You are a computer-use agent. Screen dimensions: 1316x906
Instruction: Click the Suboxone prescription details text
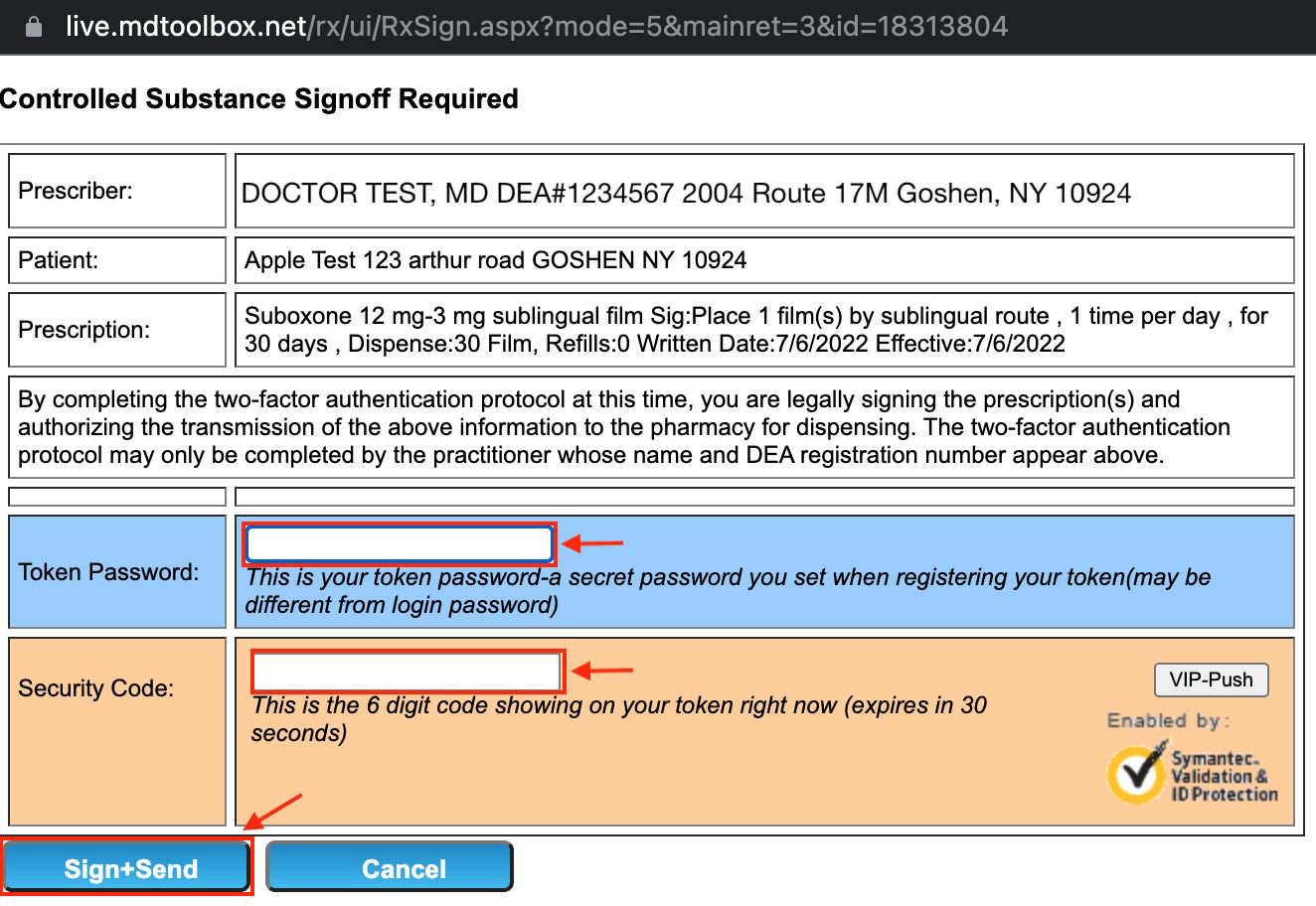[x=755, y=330]
